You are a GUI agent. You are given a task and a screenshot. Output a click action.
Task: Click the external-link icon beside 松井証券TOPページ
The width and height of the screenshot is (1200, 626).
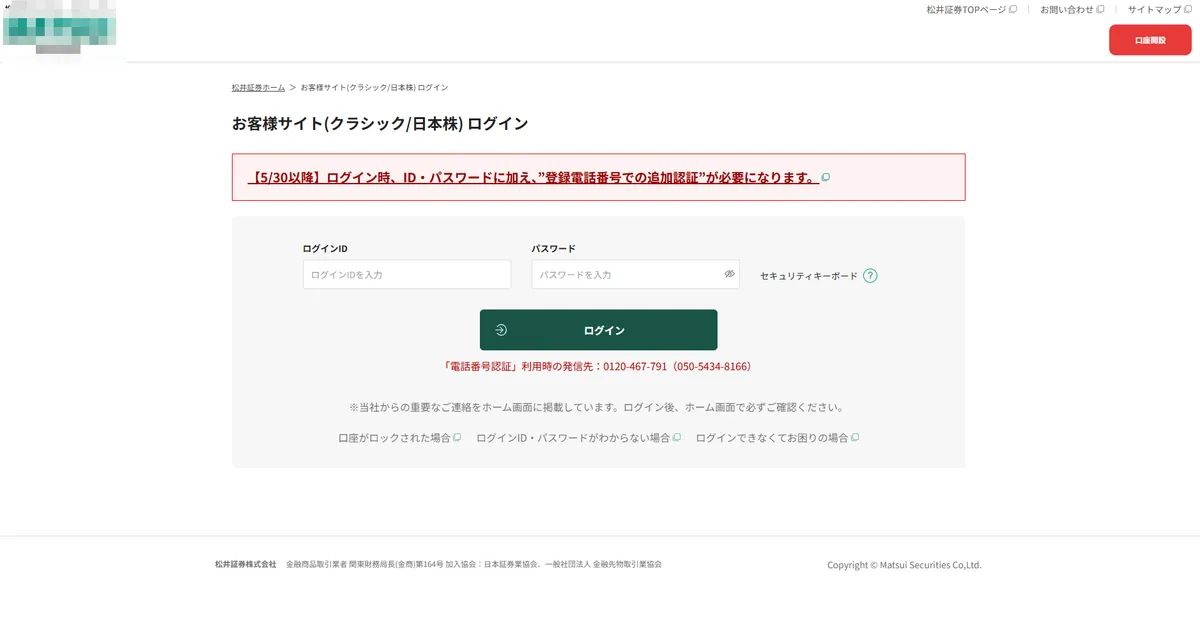(1011, 9)
